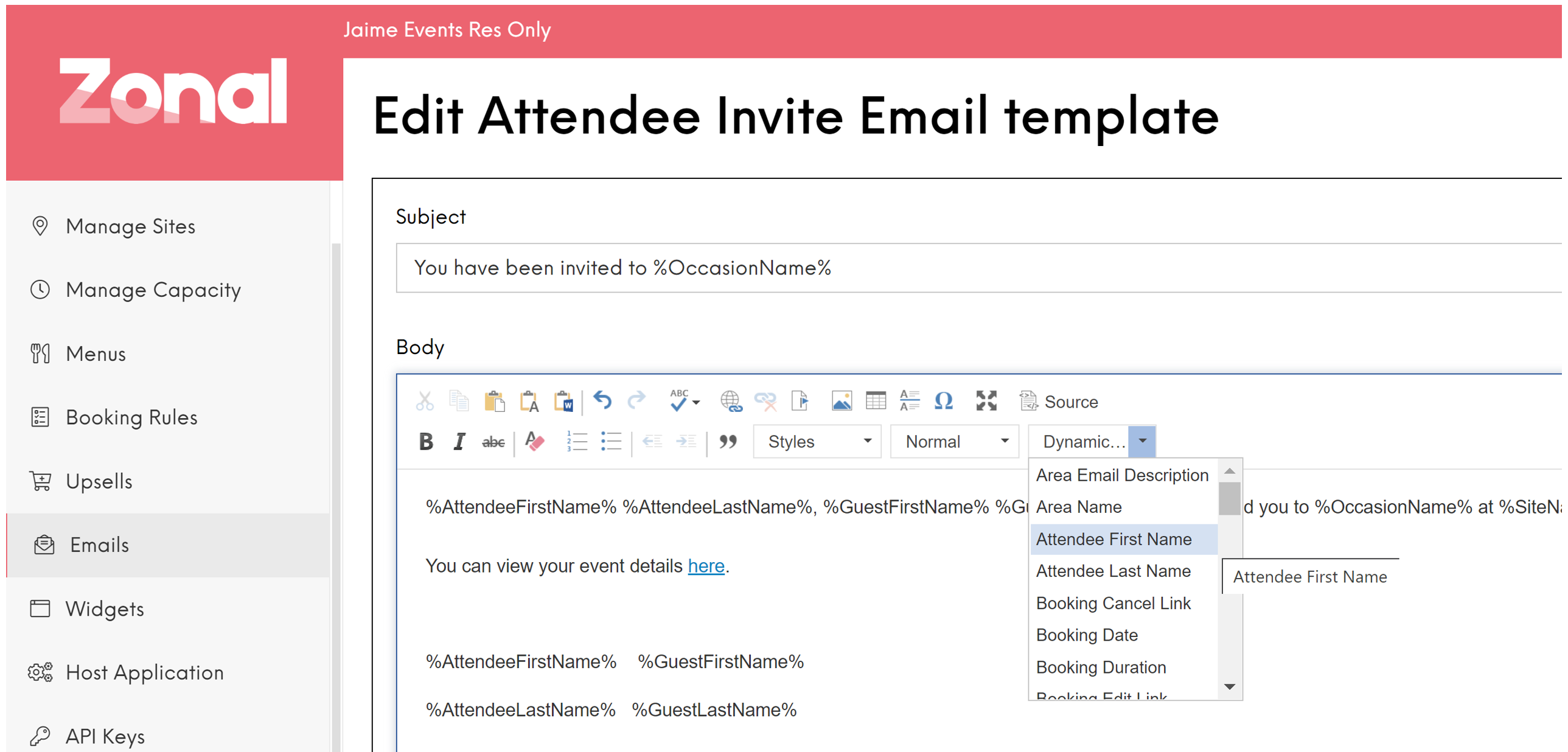The height and width of the screenshot is (752, 1568).
Task: Open the Styles dropdown
Action: [x=817, y=442]
